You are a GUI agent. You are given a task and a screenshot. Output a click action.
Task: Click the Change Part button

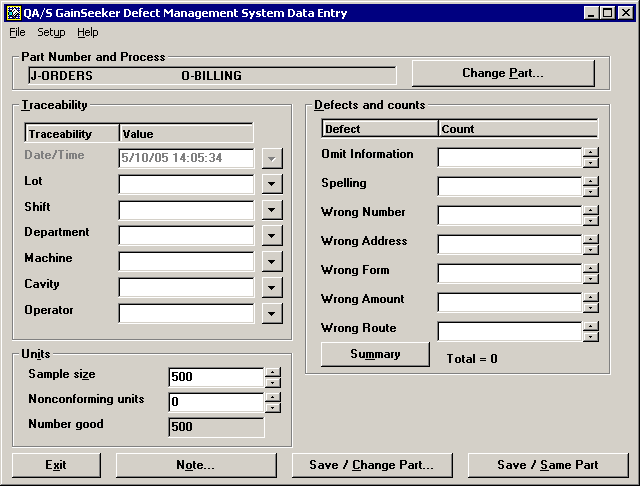coord(503,73)
